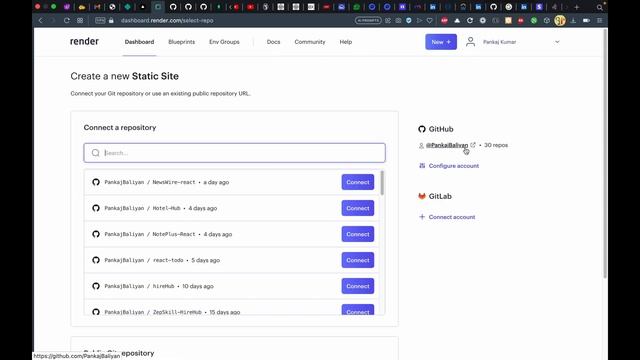Select the PankajBaliyan / Hotel-Hub text
Viewport: 640px width, 360px height.
[x=142, y=208]
